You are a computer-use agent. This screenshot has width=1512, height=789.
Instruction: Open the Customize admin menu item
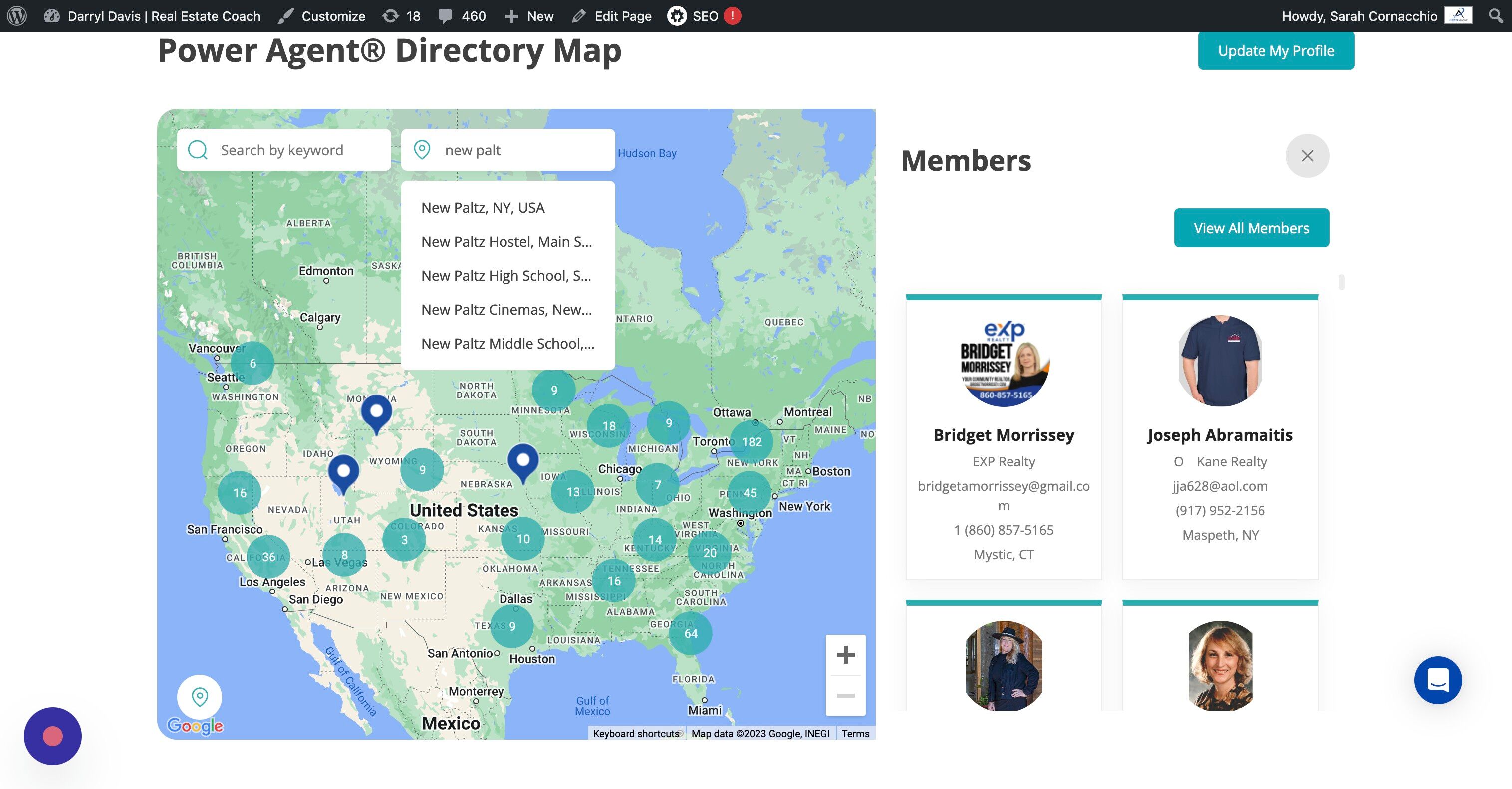point(322,16)
